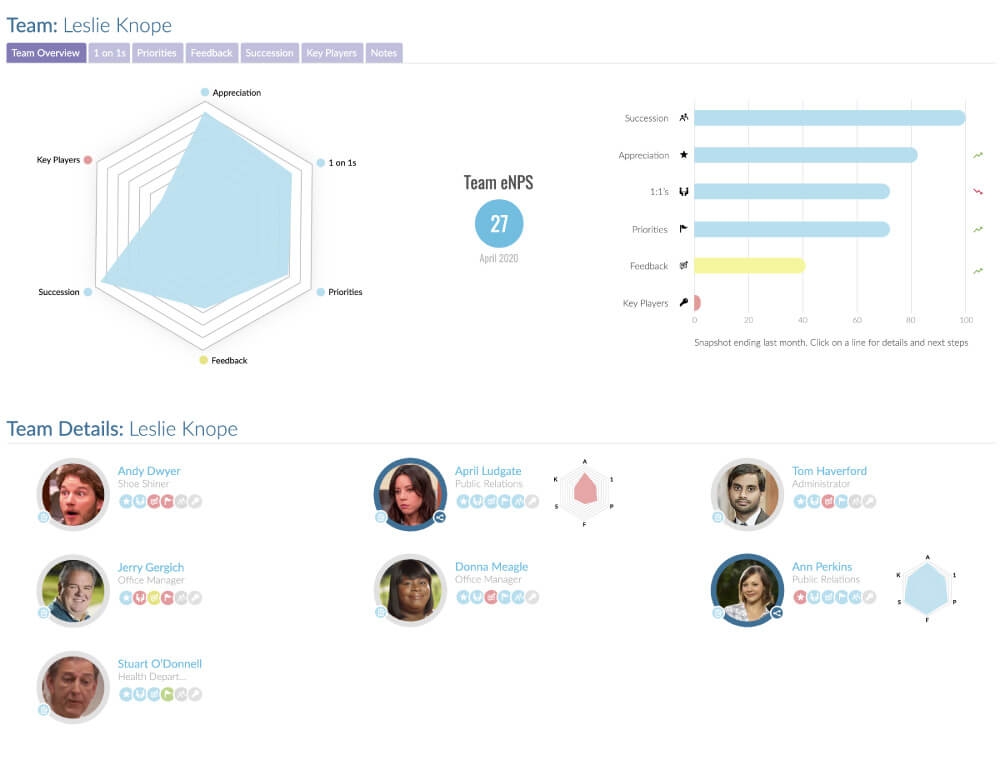The image size is (1000, 765).
Task: Click the succession icon beside the Succession bar
Action: [x=684, y=117]
